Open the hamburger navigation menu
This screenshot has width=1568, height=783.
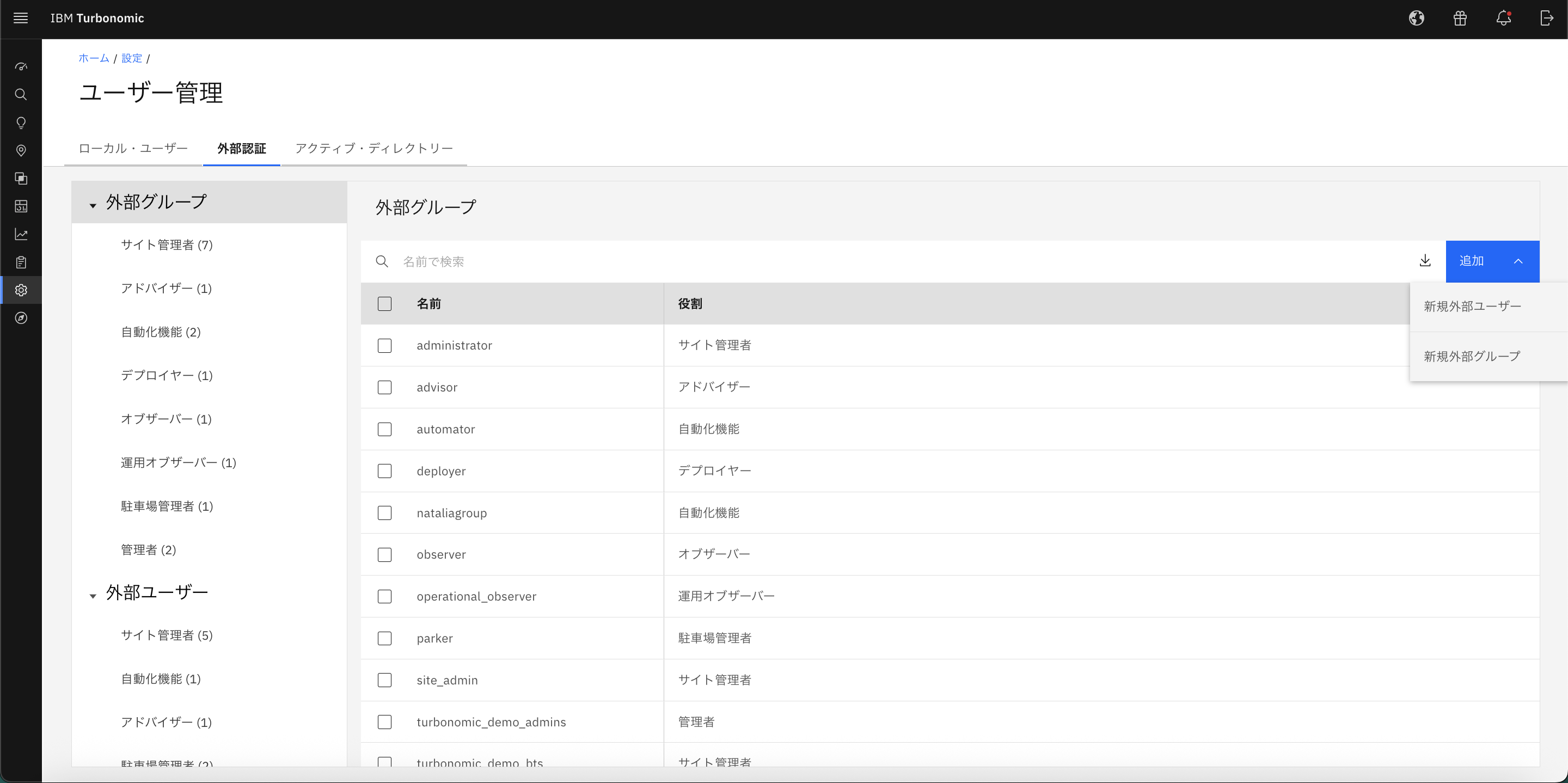click(21, 19)
